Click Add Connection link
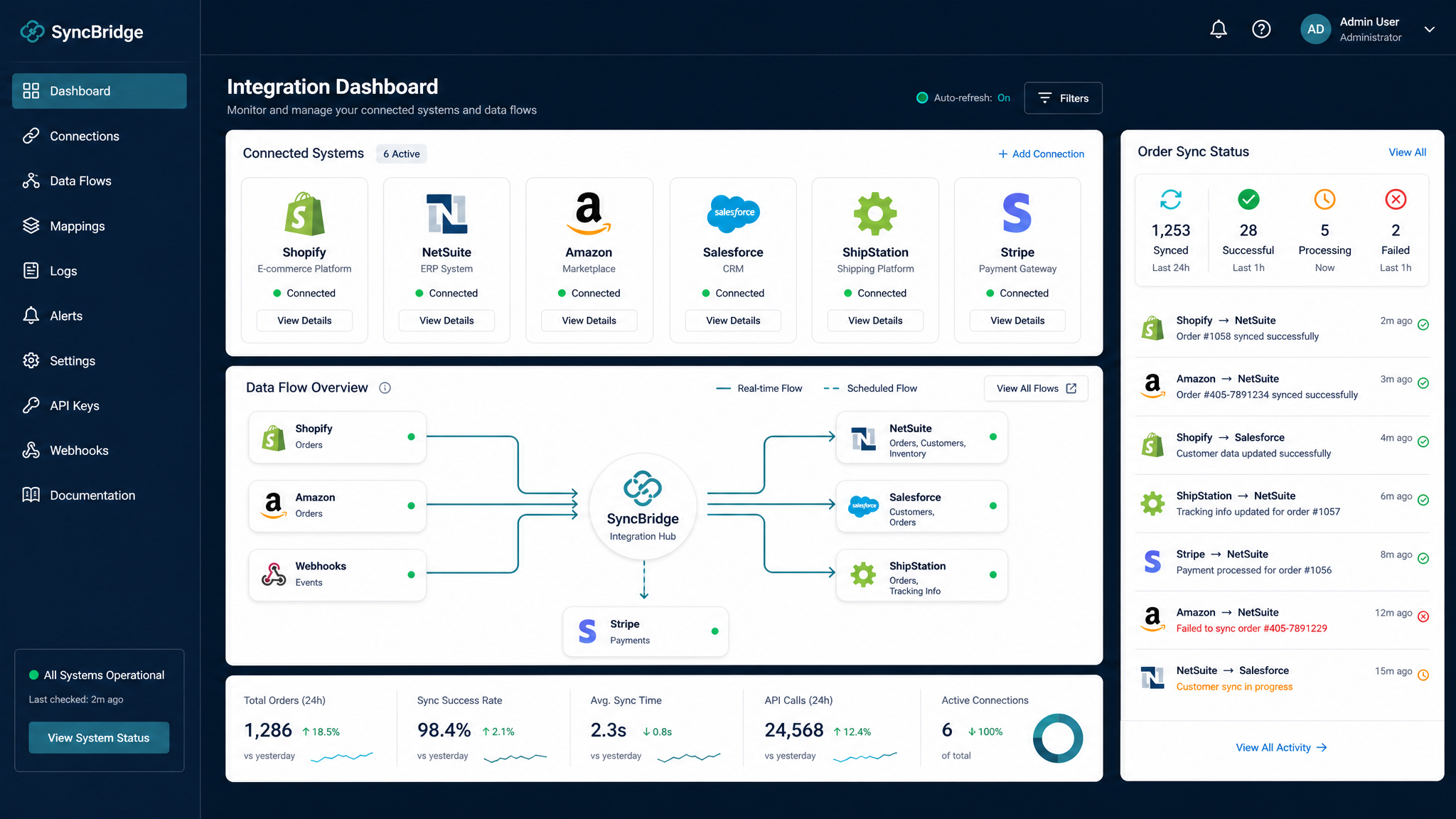1456x819 pixels. coord(1041,154)
